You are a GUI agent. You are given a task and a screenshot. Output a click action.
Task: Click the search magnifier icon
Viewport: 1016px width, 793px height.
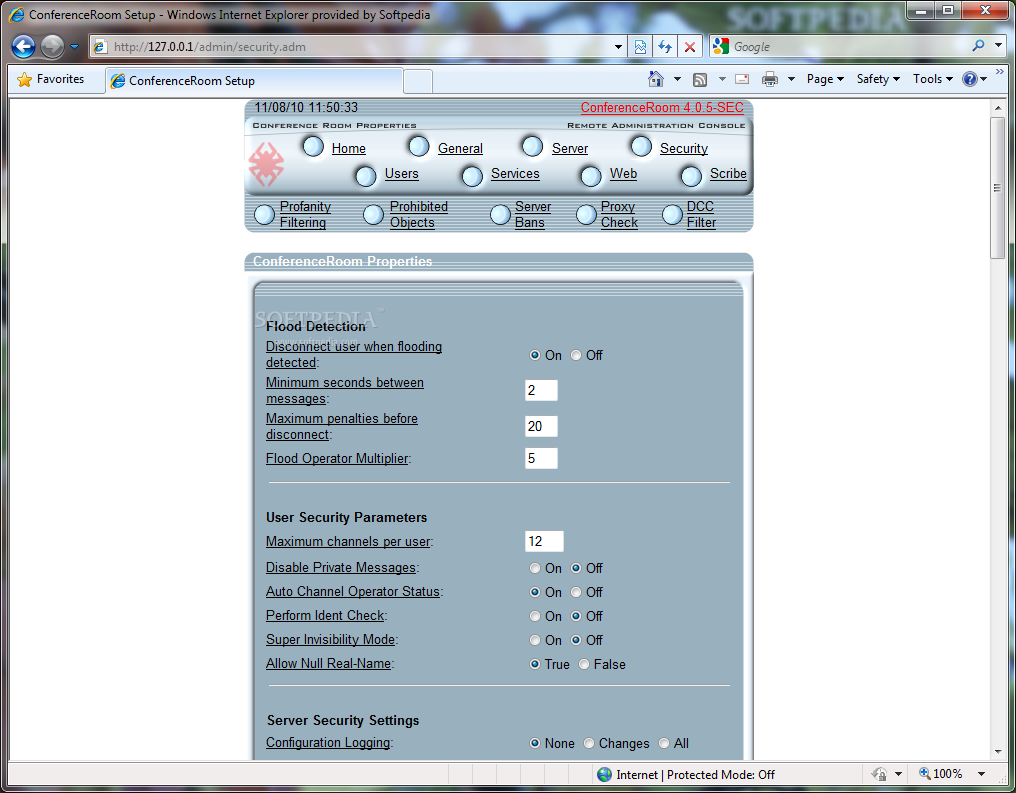click(x=978, y=45)
